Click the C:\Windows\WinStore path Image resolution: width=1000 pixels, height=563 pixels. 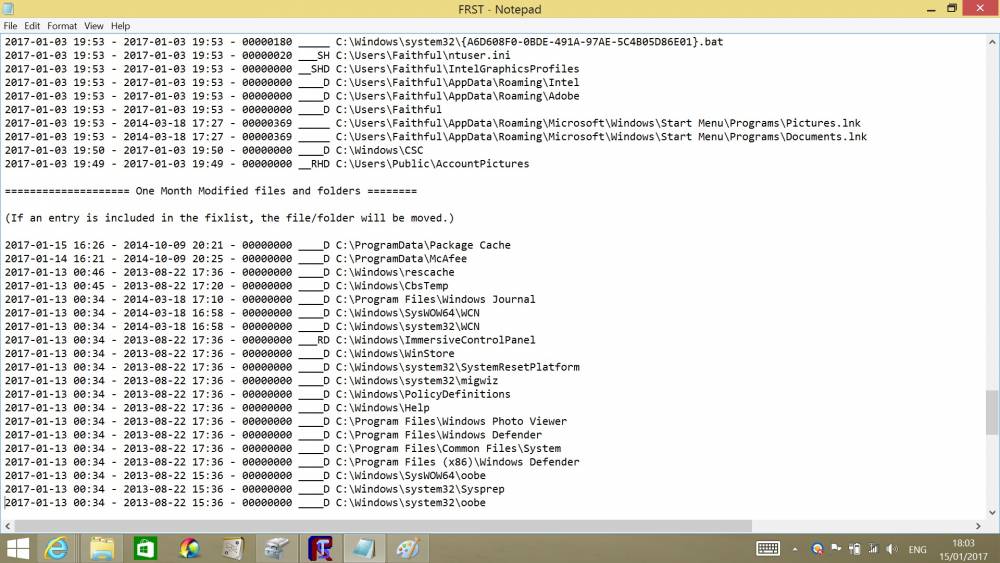(395, 353)
